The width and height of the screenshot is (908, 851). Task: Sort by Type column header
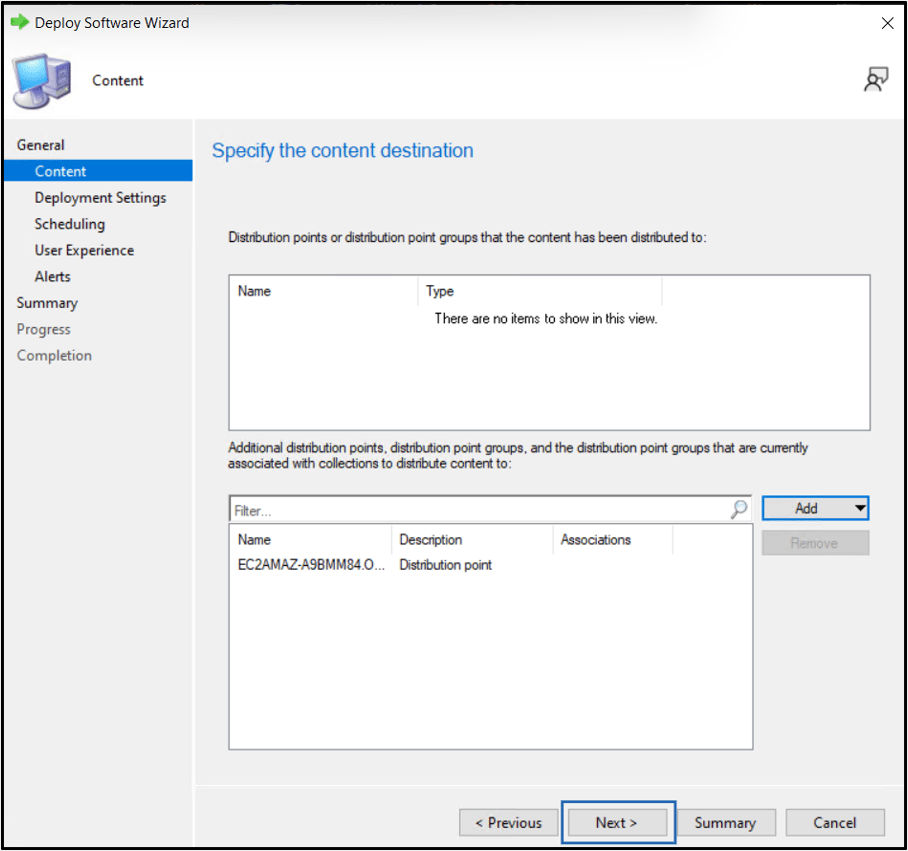tap(540, 291)
